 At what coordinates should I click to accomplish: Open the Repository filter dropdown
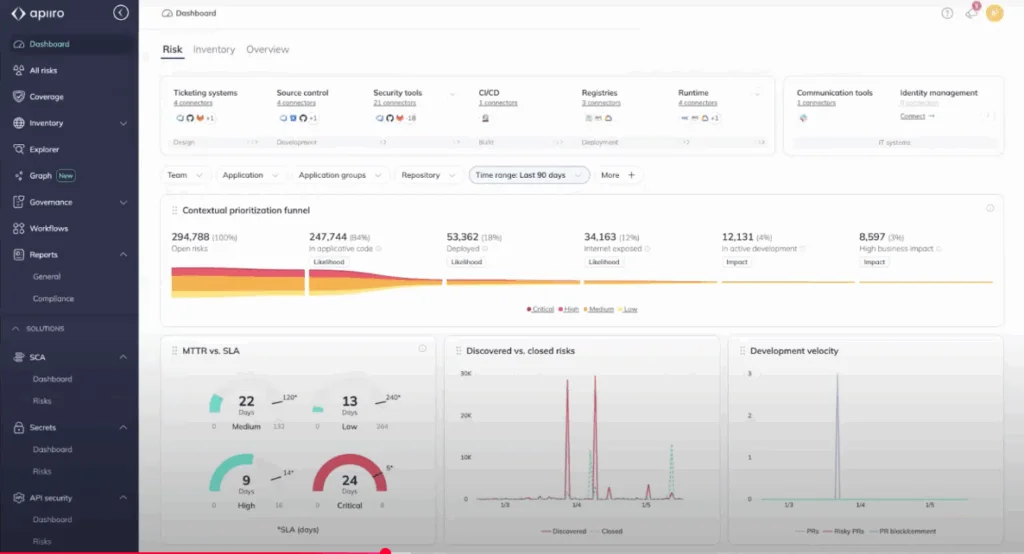(428, 175)
